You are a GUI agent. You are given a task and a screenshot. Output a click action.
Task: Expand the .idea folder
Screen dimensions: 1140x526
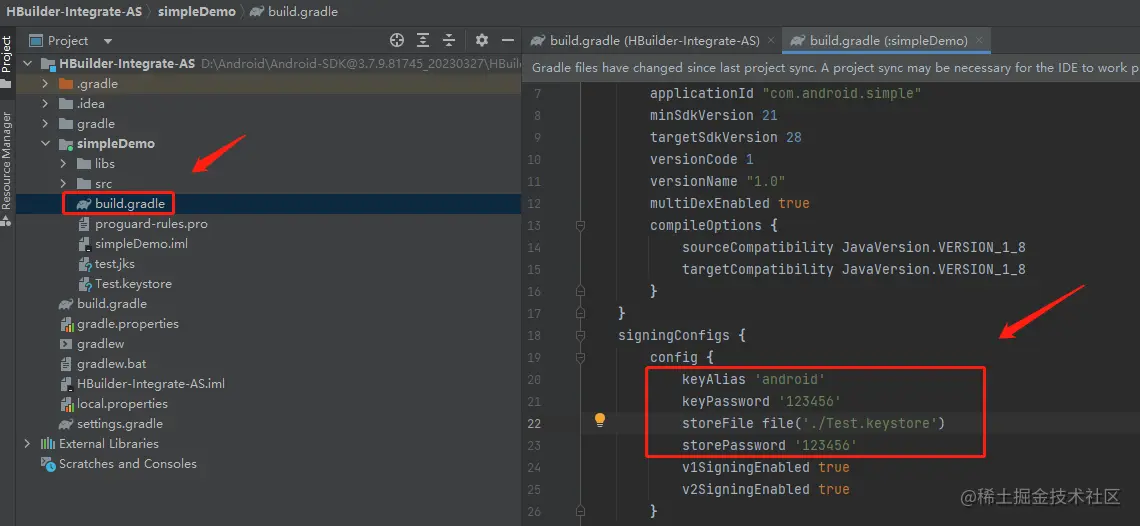tap(45, 103)
